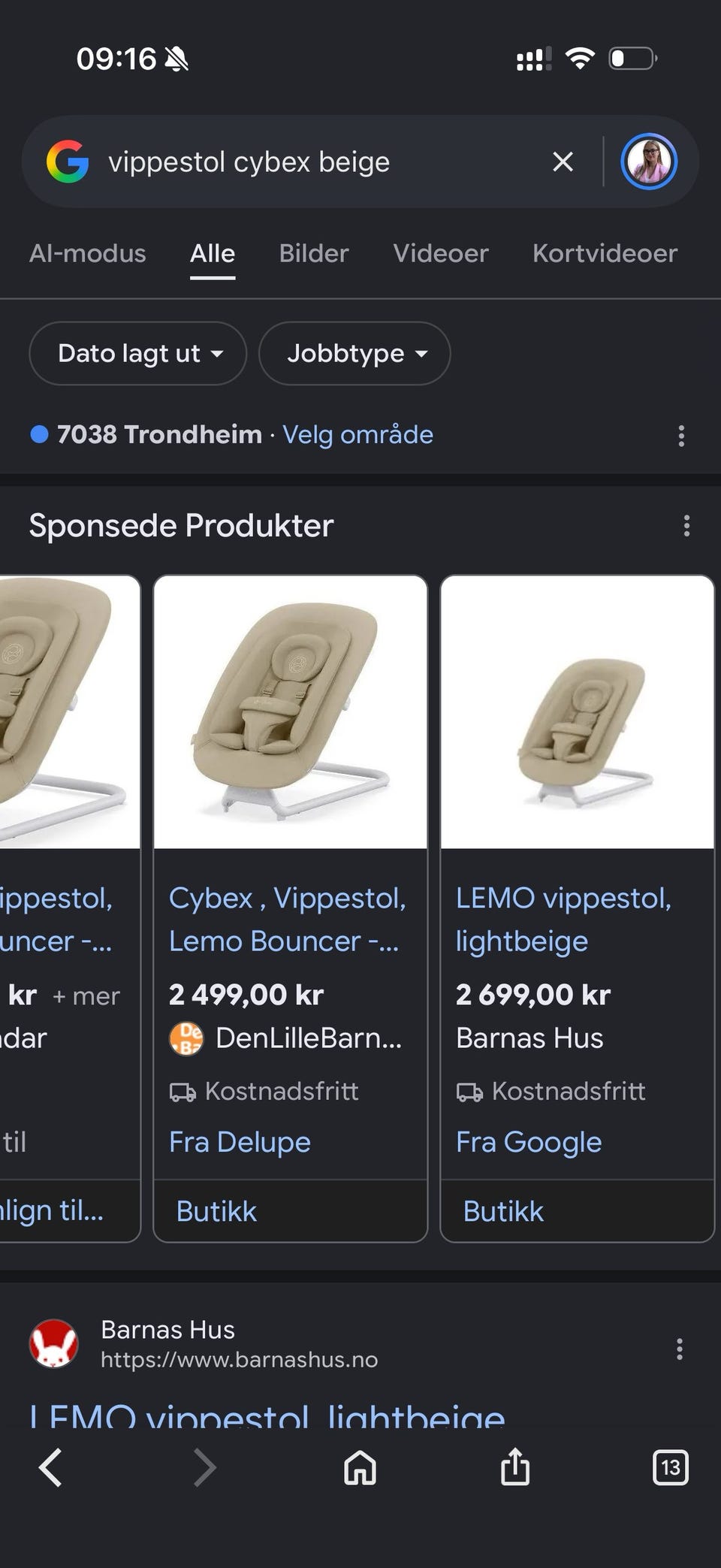721x1568 pixels.
Task: Go back with browser back arrow
Action: tap(50, 1467)
